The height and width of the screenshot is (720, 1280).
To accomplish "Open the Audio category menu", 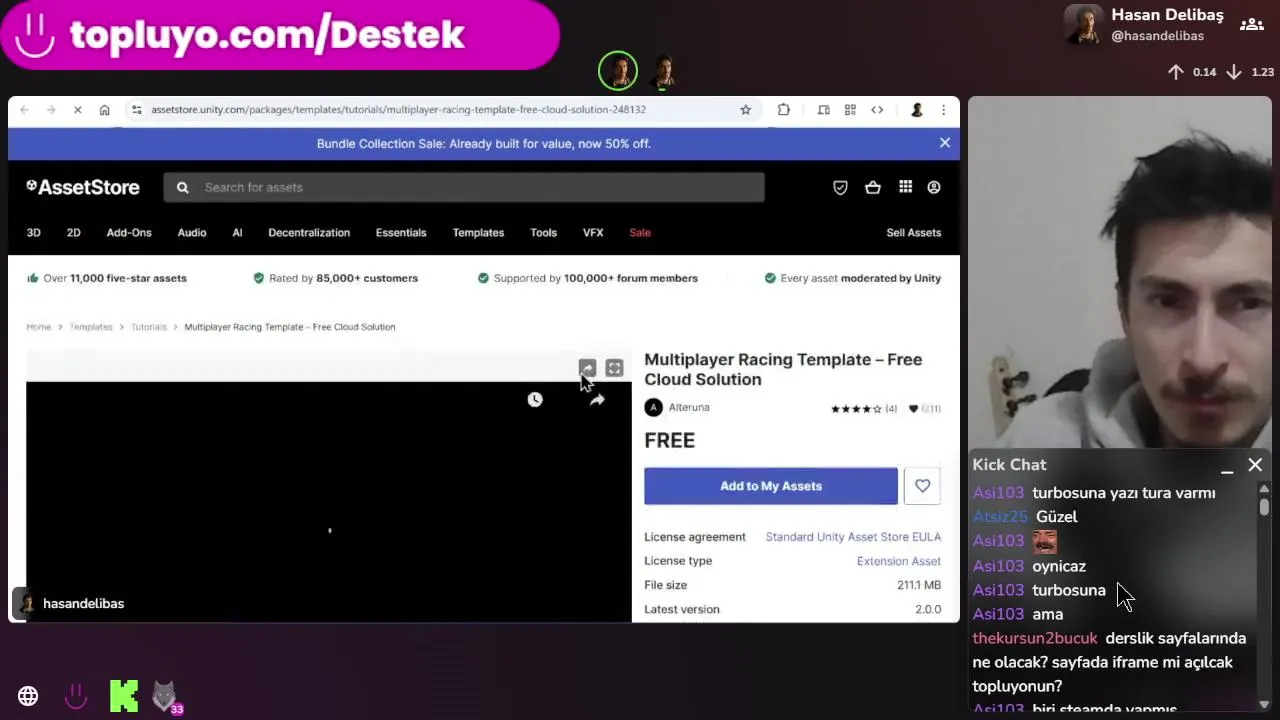I will [x=192, y=232].
